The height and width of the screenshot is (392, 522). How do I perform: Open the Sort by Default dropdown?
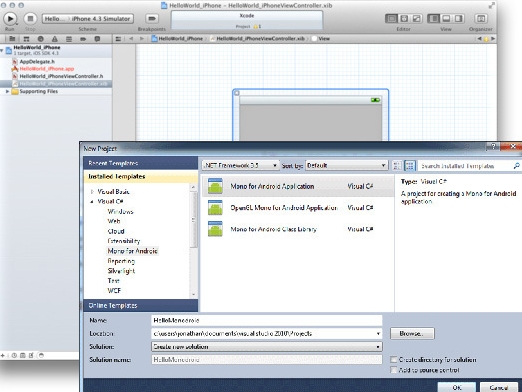346,166
